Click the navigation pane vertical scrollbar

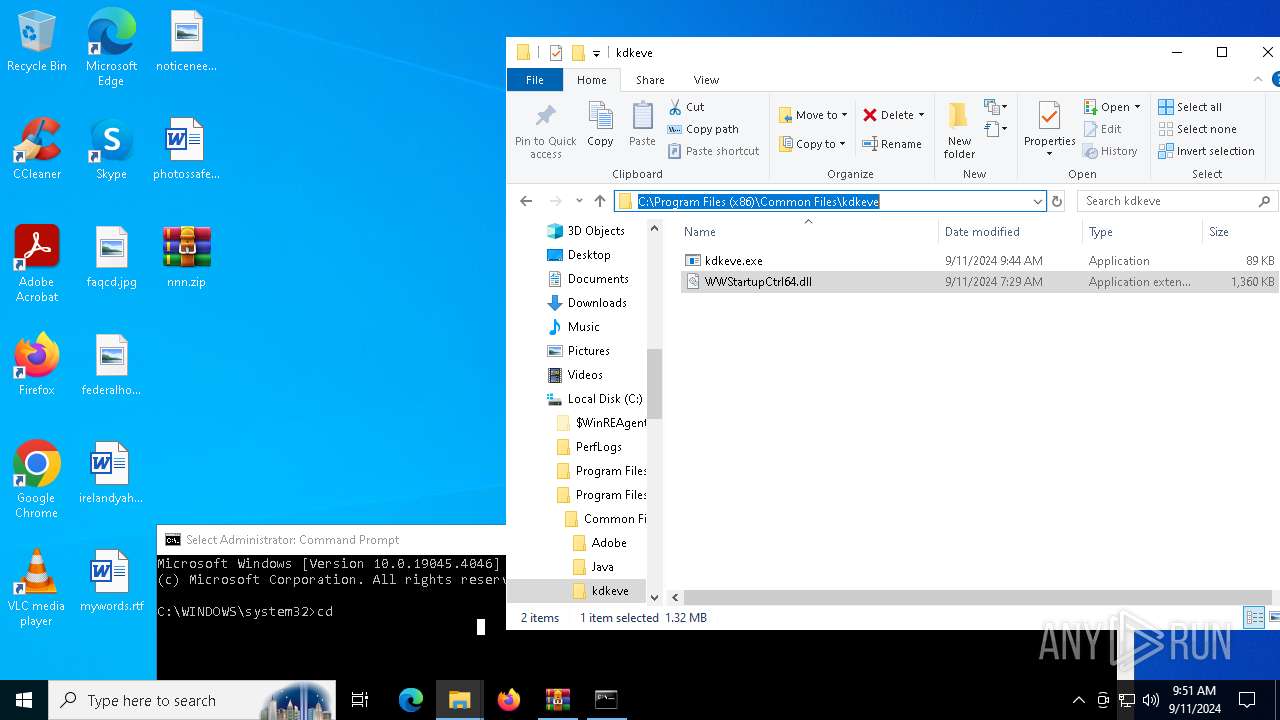[x=654, y=385]
